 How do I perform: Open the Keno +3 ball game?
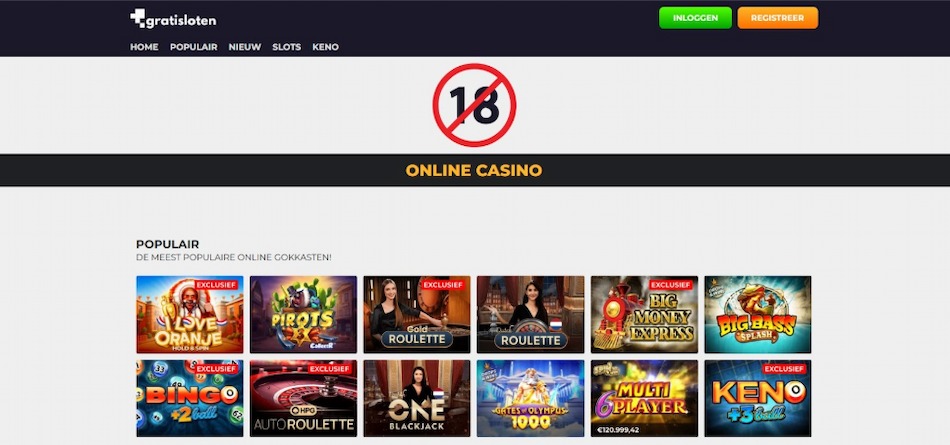(758, 398)
